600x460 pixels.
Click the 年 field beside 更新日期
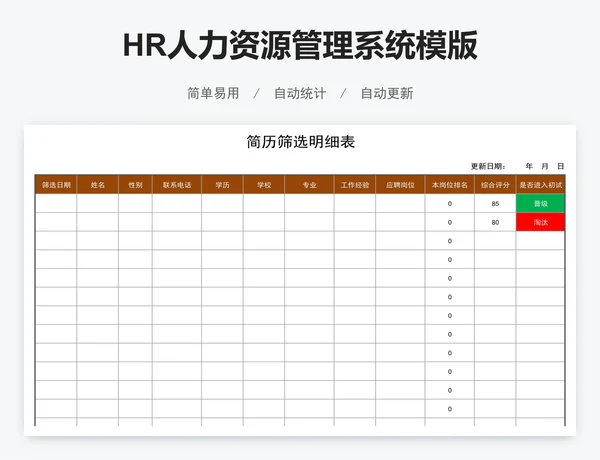(529, 166)
